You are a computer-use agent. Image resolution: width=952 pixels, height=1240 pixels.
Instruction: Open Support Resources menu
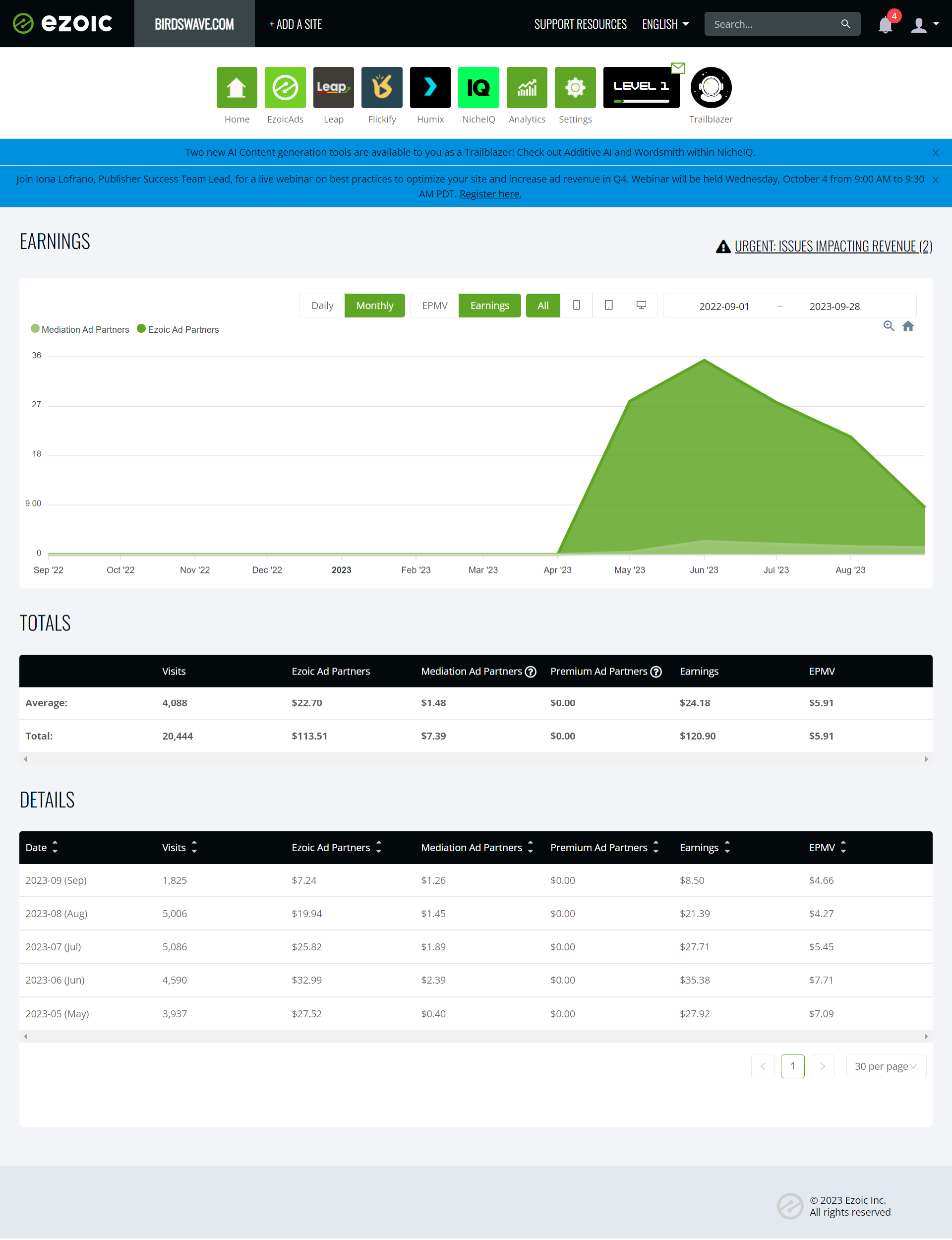click(x=580, y=24)
